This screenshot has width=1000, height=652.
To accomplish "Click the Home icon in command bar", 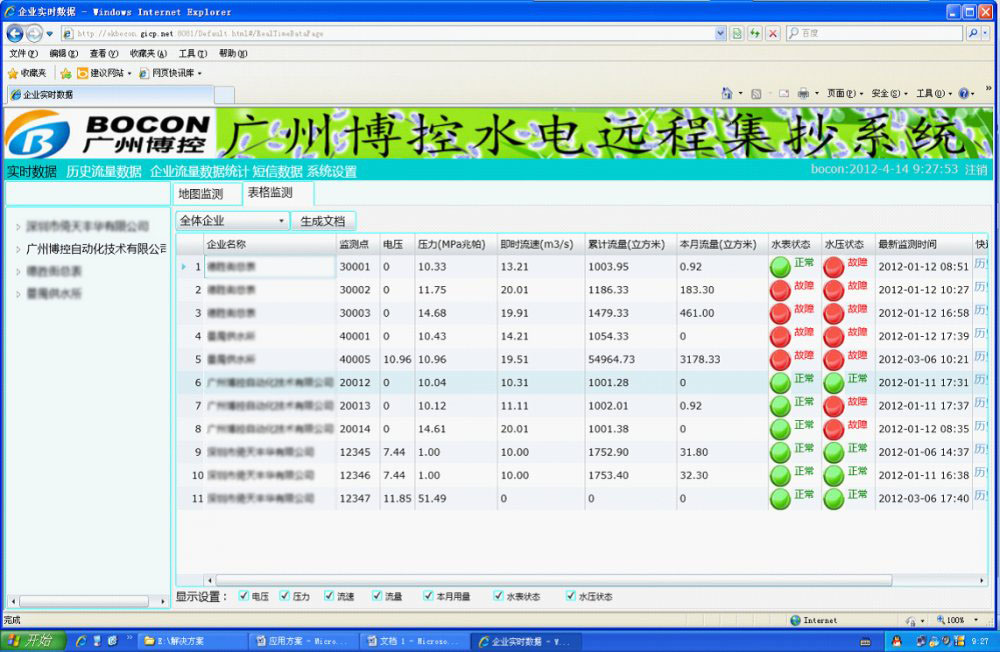I will coord(727,94).
